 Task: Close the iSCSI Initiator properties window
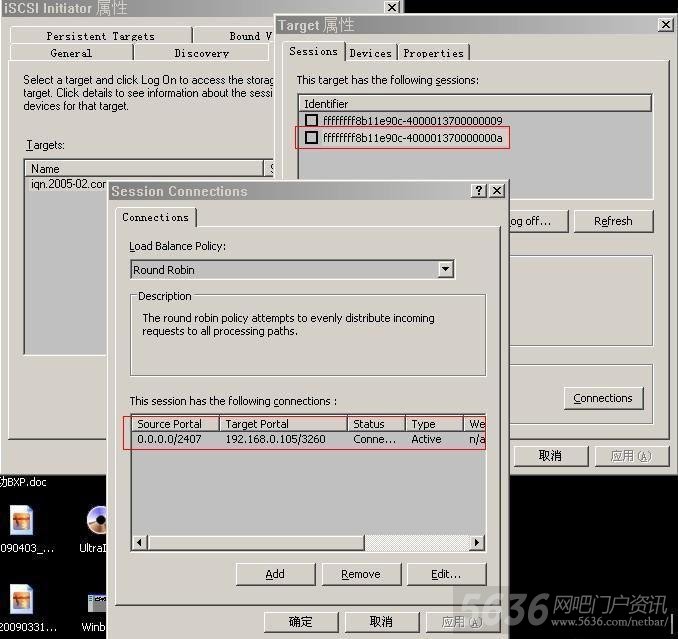point(392,7)
